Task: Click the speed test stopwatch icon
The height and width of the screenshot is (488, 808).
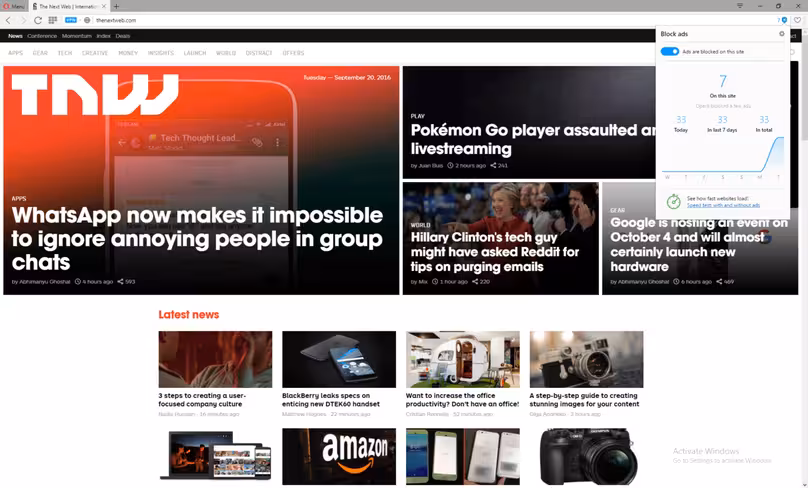Action: (674, 201)
